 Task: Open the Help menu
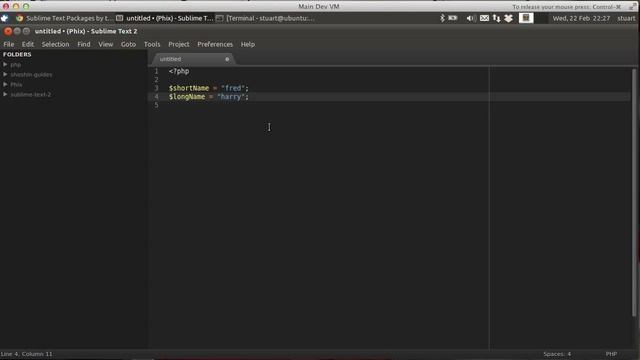tap(247, 44)
